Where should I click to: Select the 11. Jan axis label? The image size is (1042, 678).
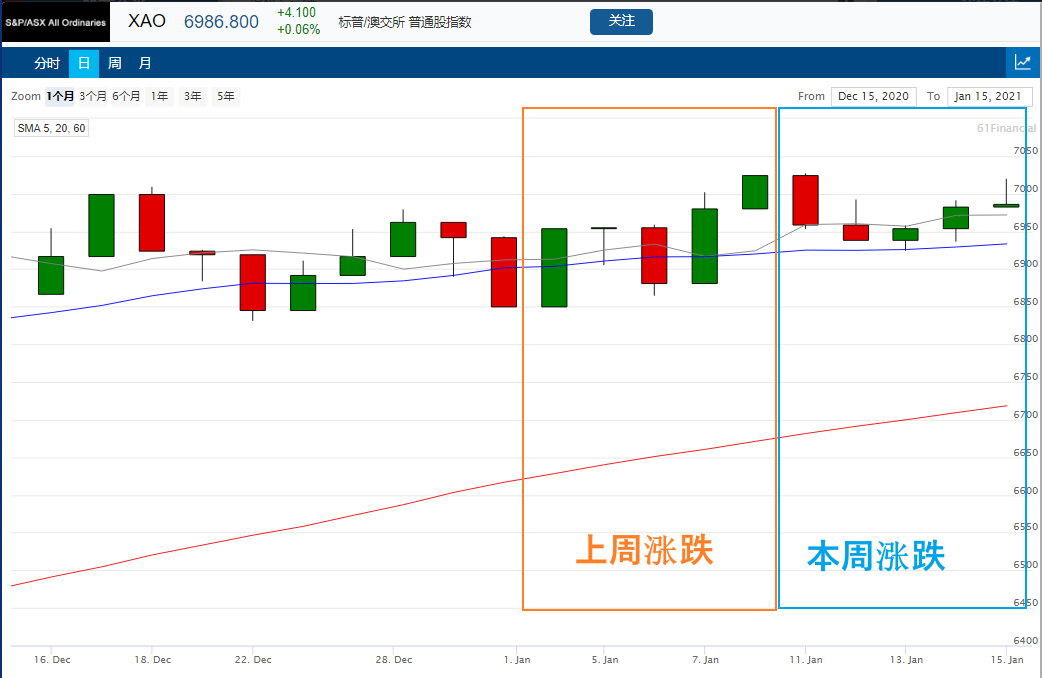pos(805,659)
